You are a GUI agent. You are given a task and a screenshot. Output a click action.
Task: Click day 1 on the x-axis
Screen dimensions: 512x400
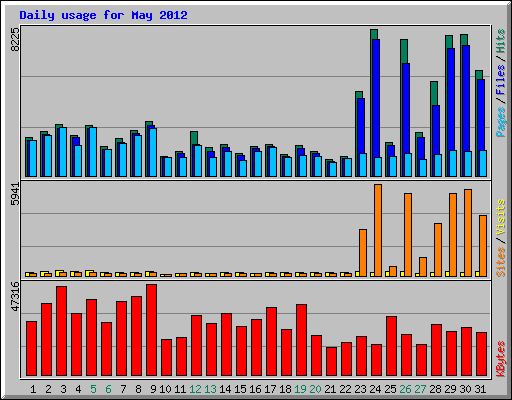(x=33, y=389)
